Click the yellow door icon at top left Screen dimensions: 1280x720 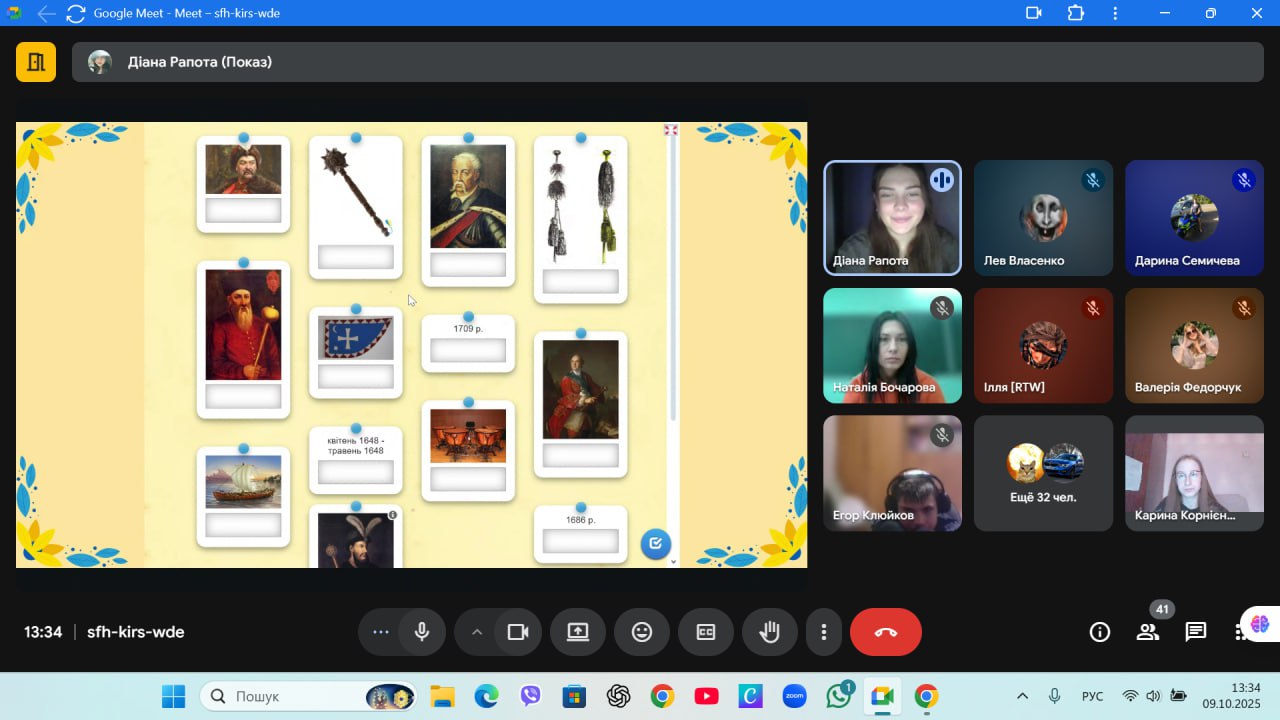click(x=36, y=62)
